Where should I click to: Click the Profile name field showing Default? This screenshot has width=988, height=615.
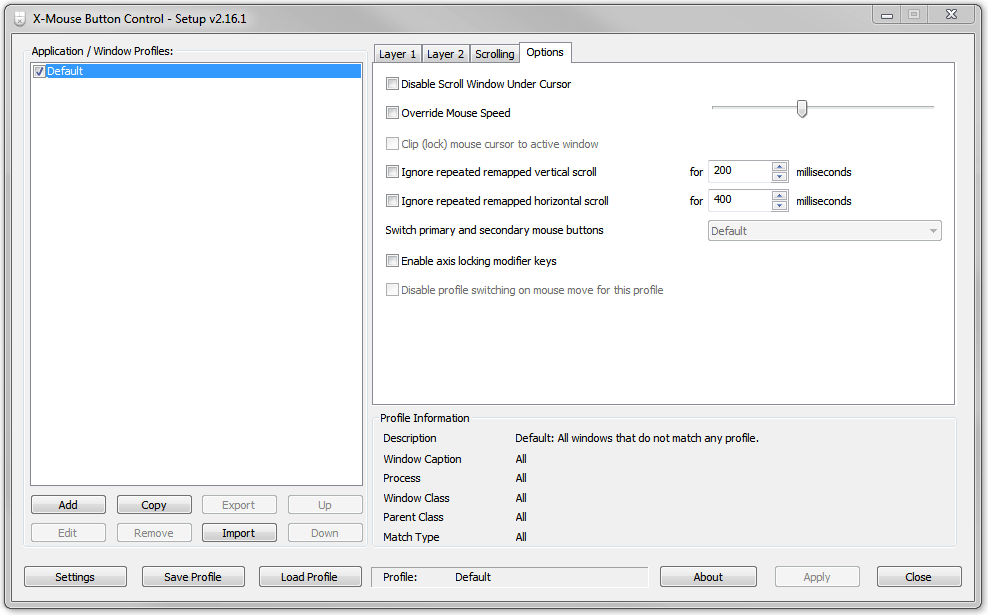click(510, 577)
